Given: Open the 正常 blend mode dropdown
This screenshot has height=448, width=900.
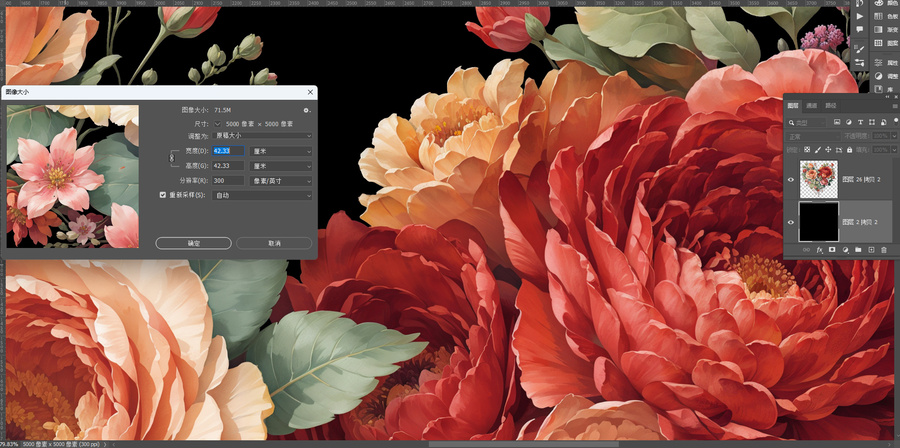Looking at the screenshot, I should [x=812, y=137].
